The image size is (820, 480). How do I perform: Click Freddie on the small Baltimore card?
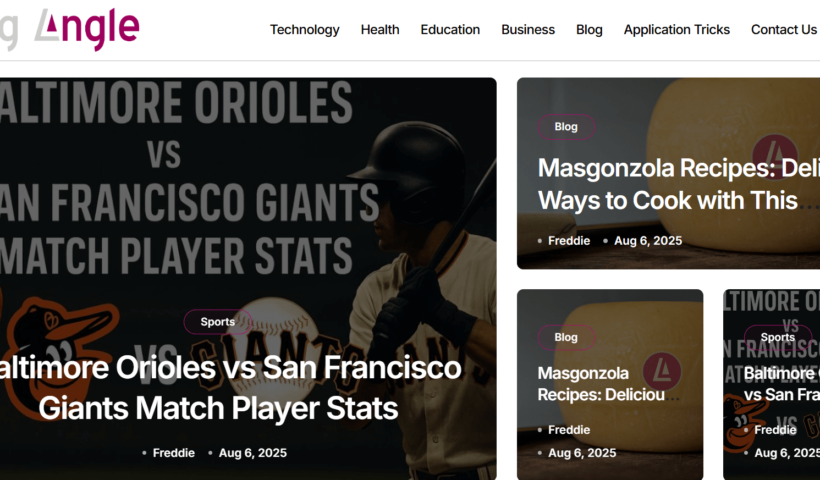coord(775,430)
